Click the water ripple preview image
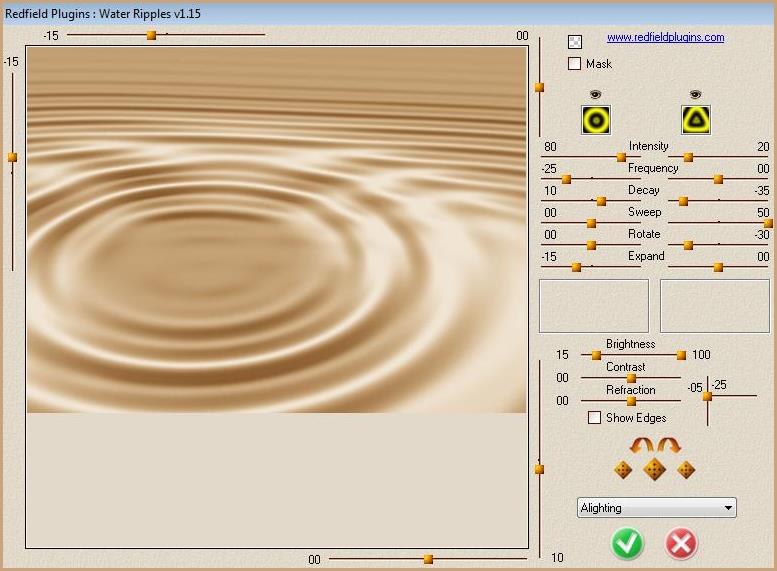The image size is (777, 571). coord(276,230)
